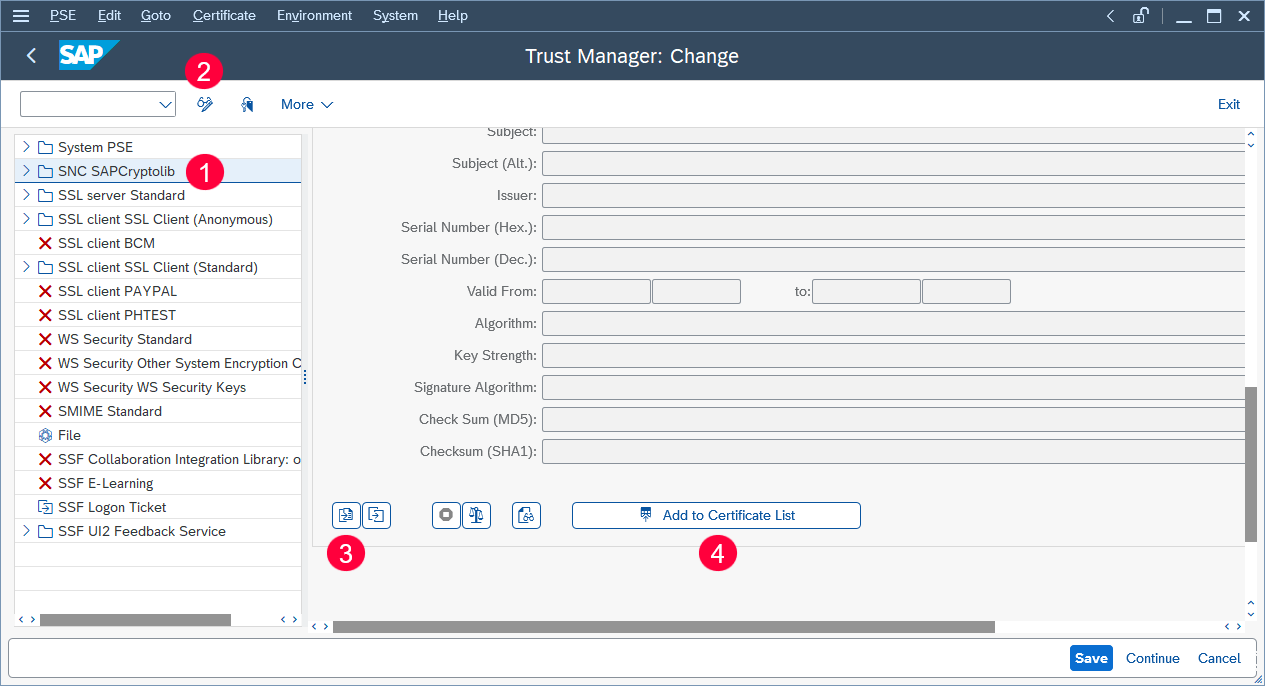Open the System menu
Screen dimensions: 1265x686
(x=395, y=16)
